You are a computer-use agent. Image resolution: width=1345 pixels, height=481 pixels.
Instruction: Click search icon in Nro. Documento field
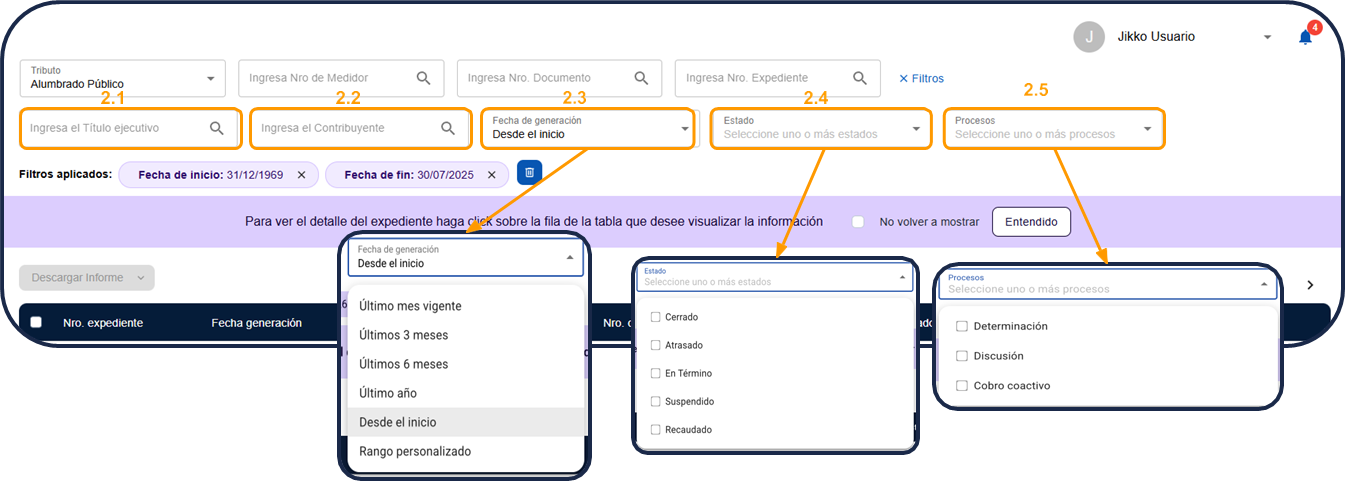[x=641, y=78]
